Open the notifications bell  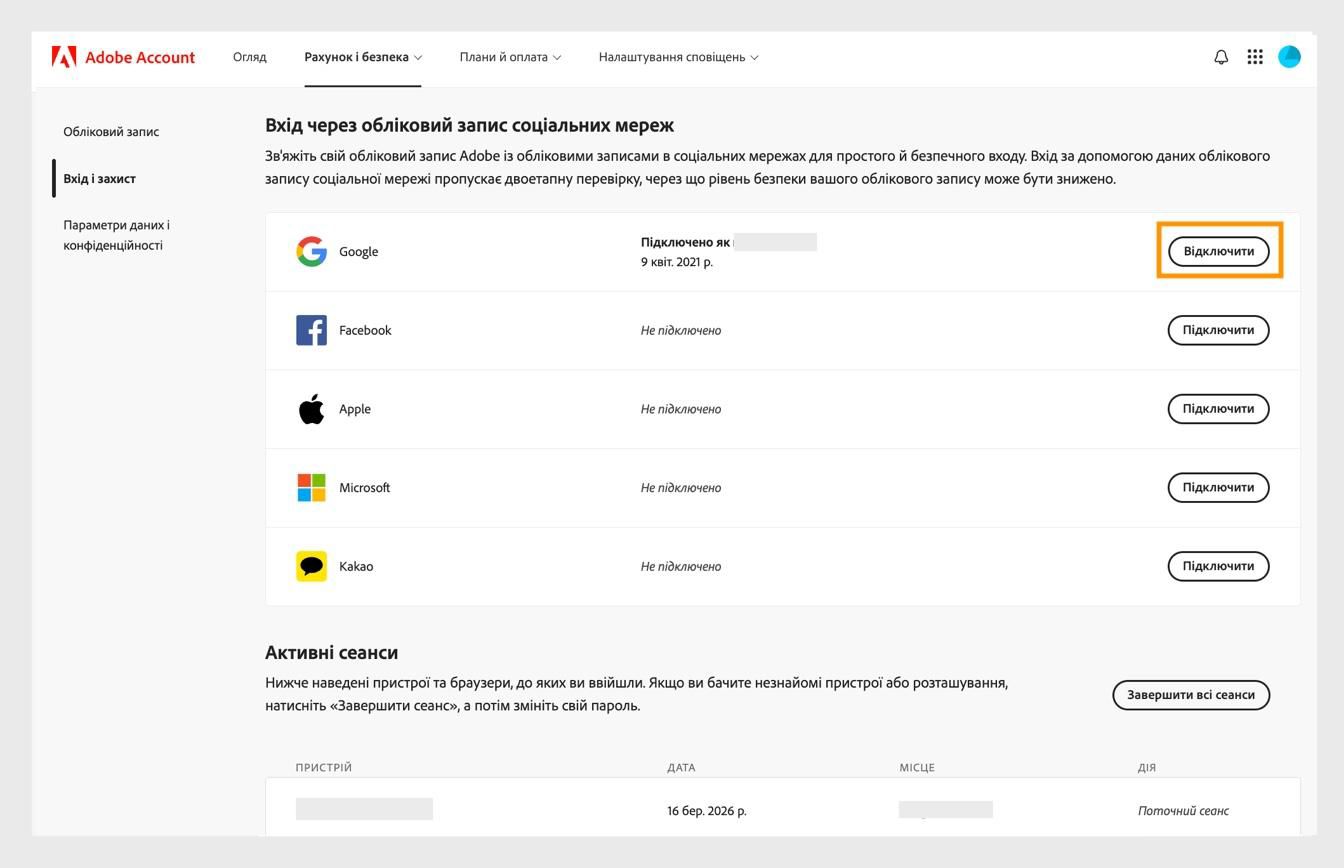pyautogui.click(x=1221, y=57)
